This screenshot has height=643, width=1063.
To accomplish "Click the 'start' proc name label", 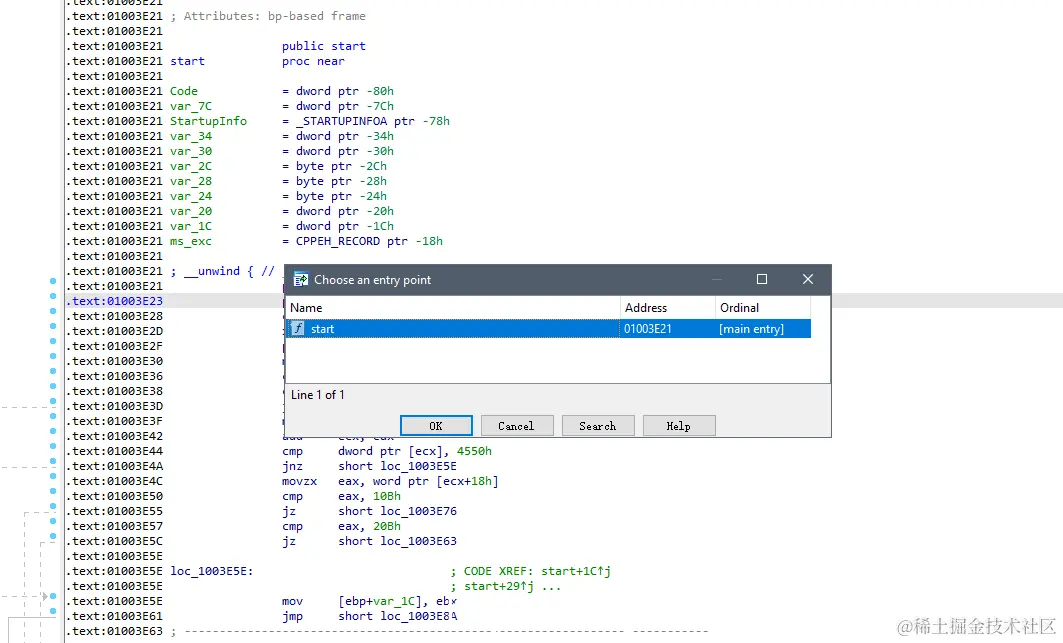I will click(x=187, y=61).
